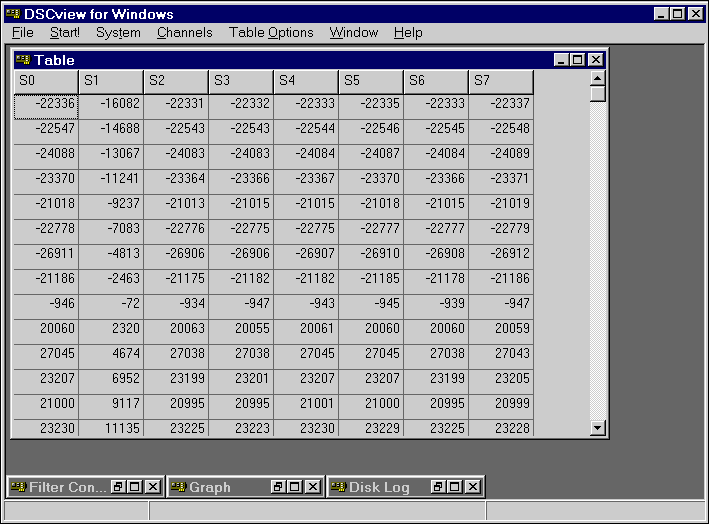Select the cell with value -72
Viewport: 709px width, 524px height.
[x=111, y=307]
